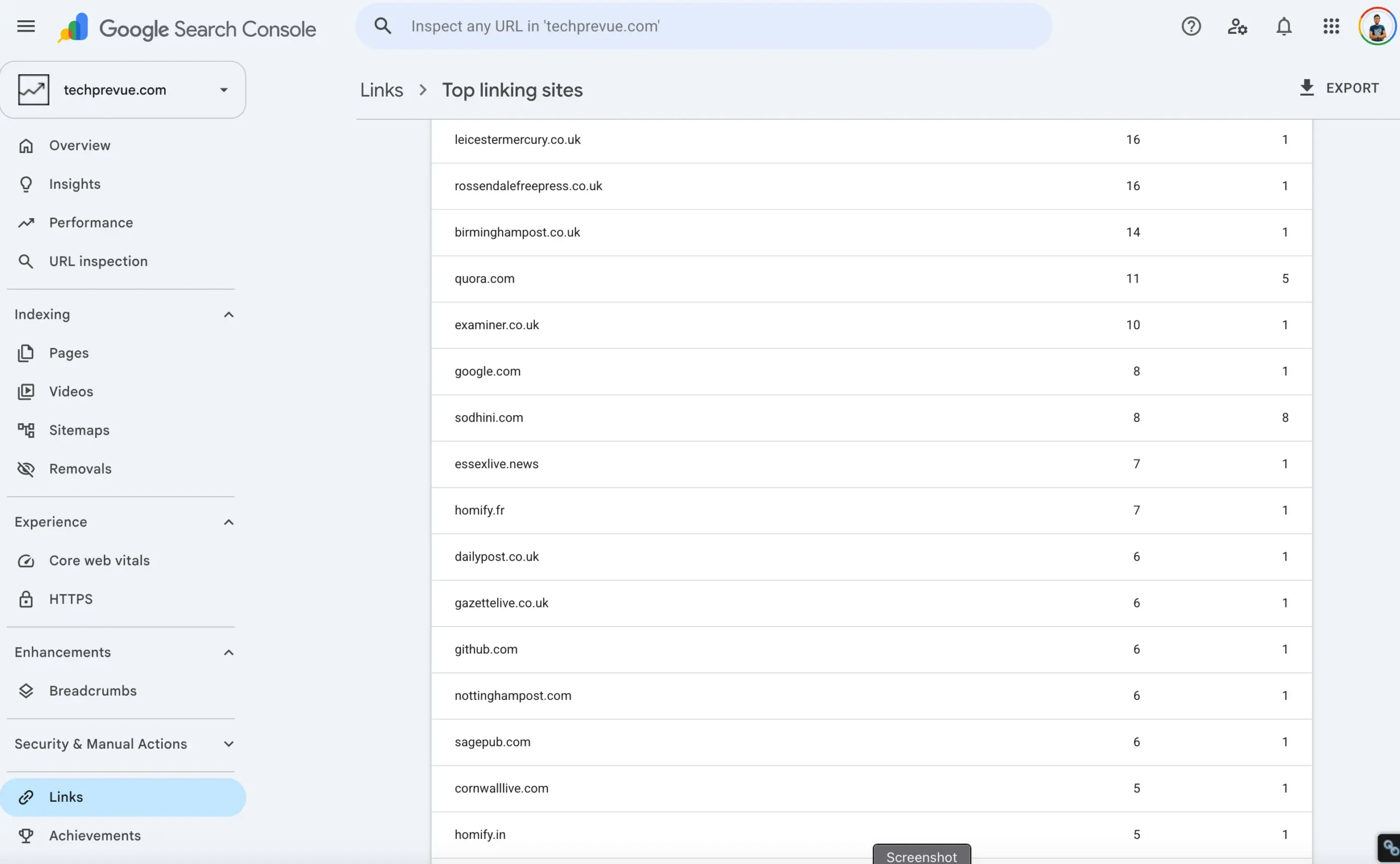Open the homify.in row
The width and height of the screenshot is (1400, 864).
click(x=871, y=835)
